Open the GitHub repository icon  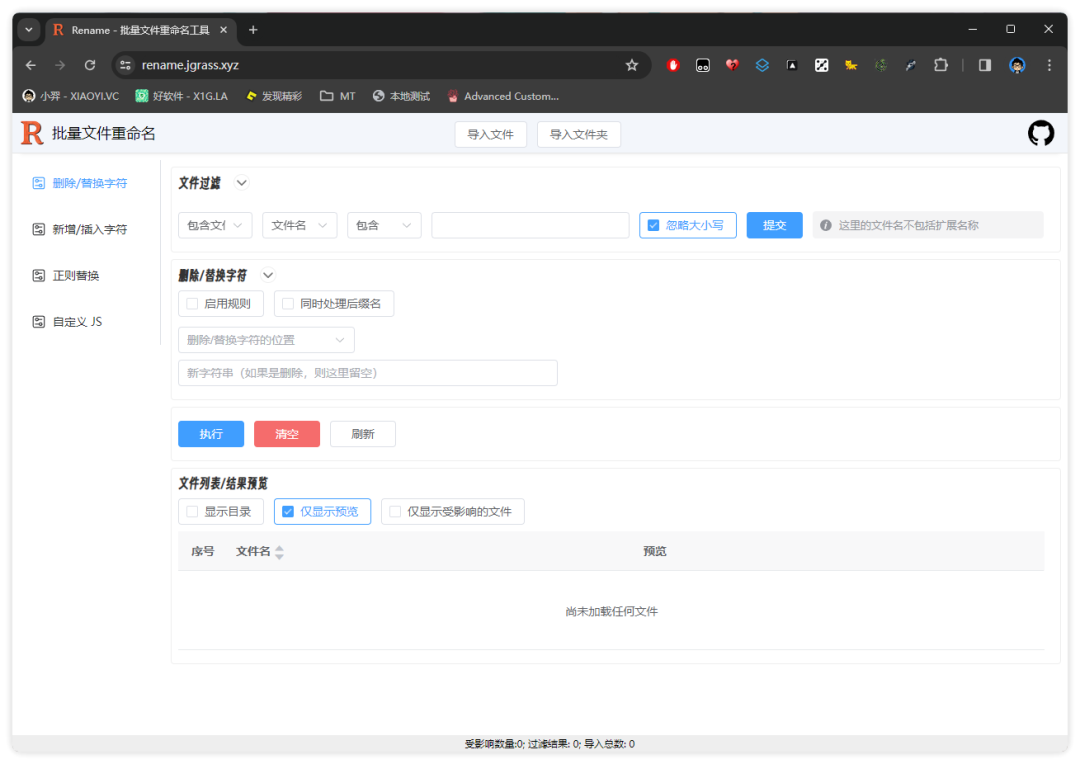(x=1041, y=133)
